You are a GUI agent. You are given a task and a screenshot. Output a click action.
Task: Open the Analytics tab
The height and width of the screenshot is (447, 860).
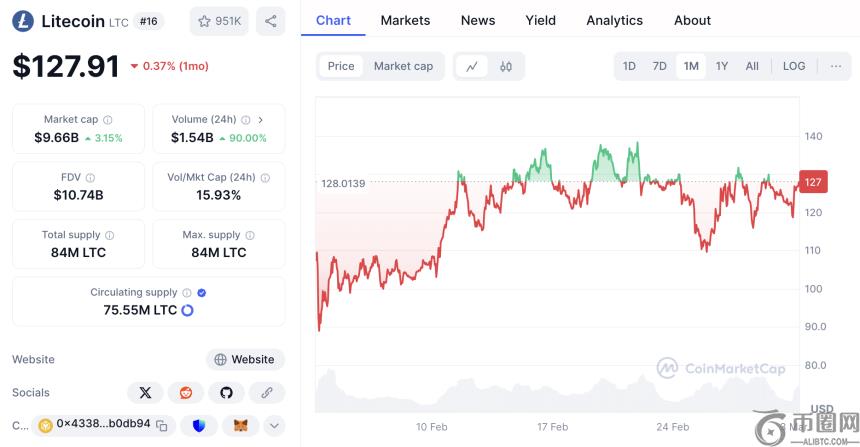(x=614, y=20)
